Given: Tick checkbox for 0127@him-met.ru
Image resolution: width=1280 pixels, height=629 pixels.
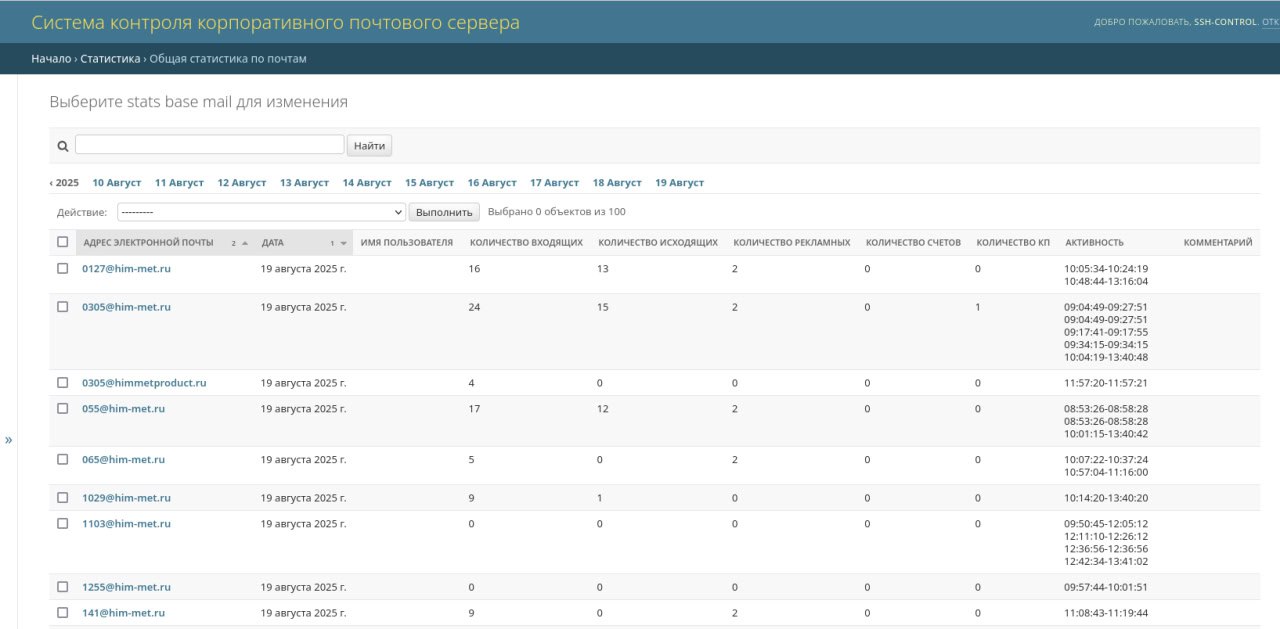Looking at the screenshot, I should point(63,269).
